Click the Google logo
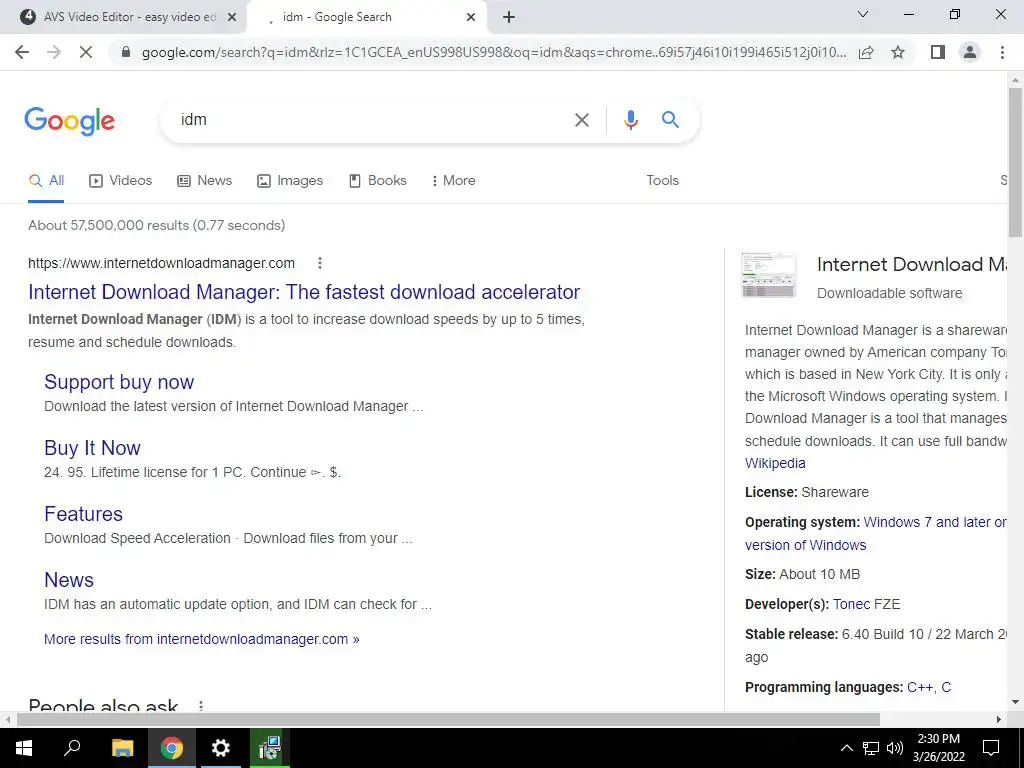This screenshot has width=1024, height=768. click(x=69, y=121)
